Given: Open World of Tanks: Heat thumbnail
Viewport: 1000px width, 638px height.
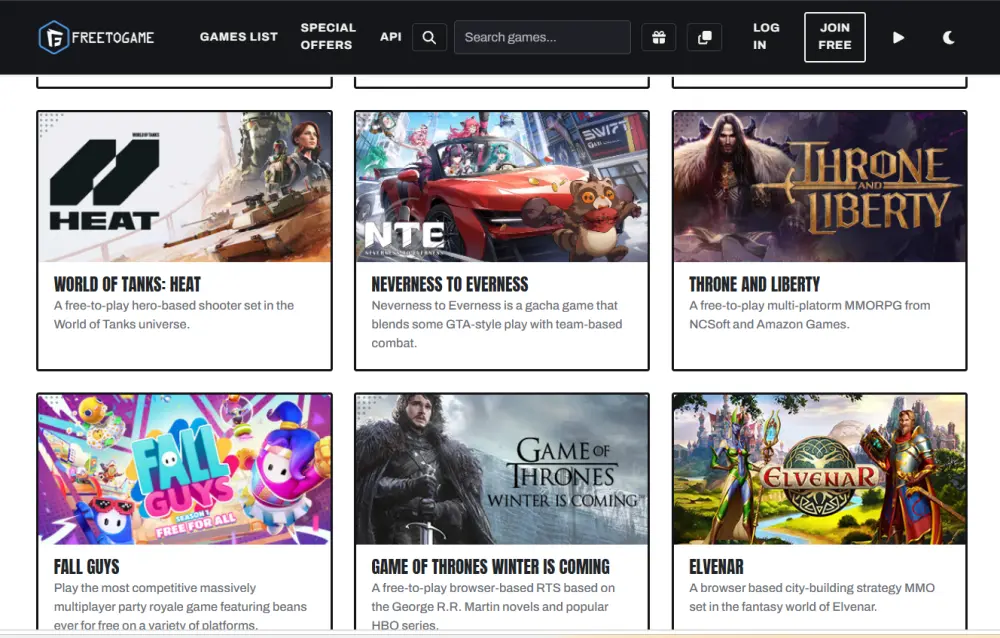Looking at the screenshot, I should click(x=184, y=186).
